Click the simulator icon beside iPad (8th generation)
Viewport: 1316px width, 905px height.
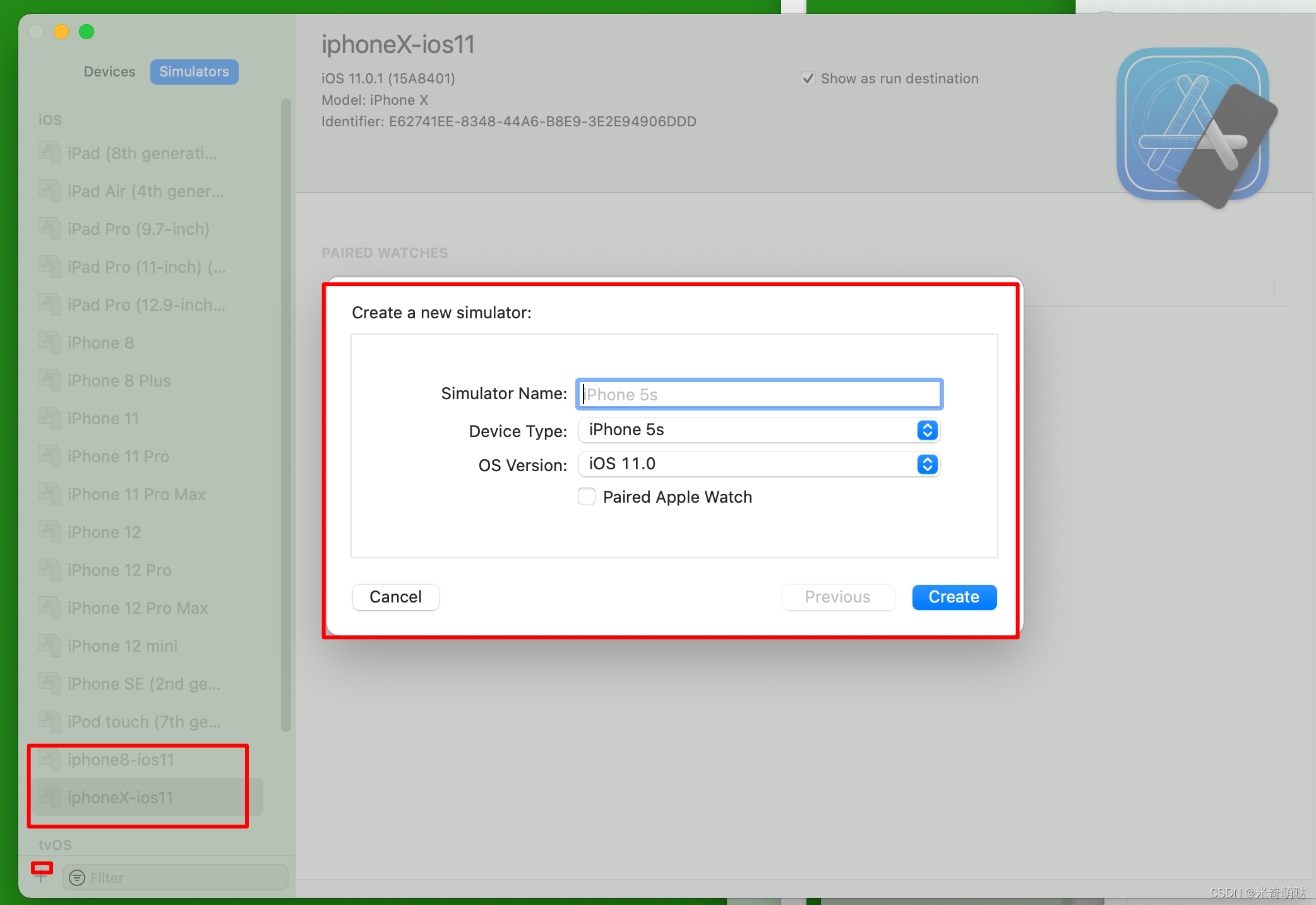(x=49, y=153)
